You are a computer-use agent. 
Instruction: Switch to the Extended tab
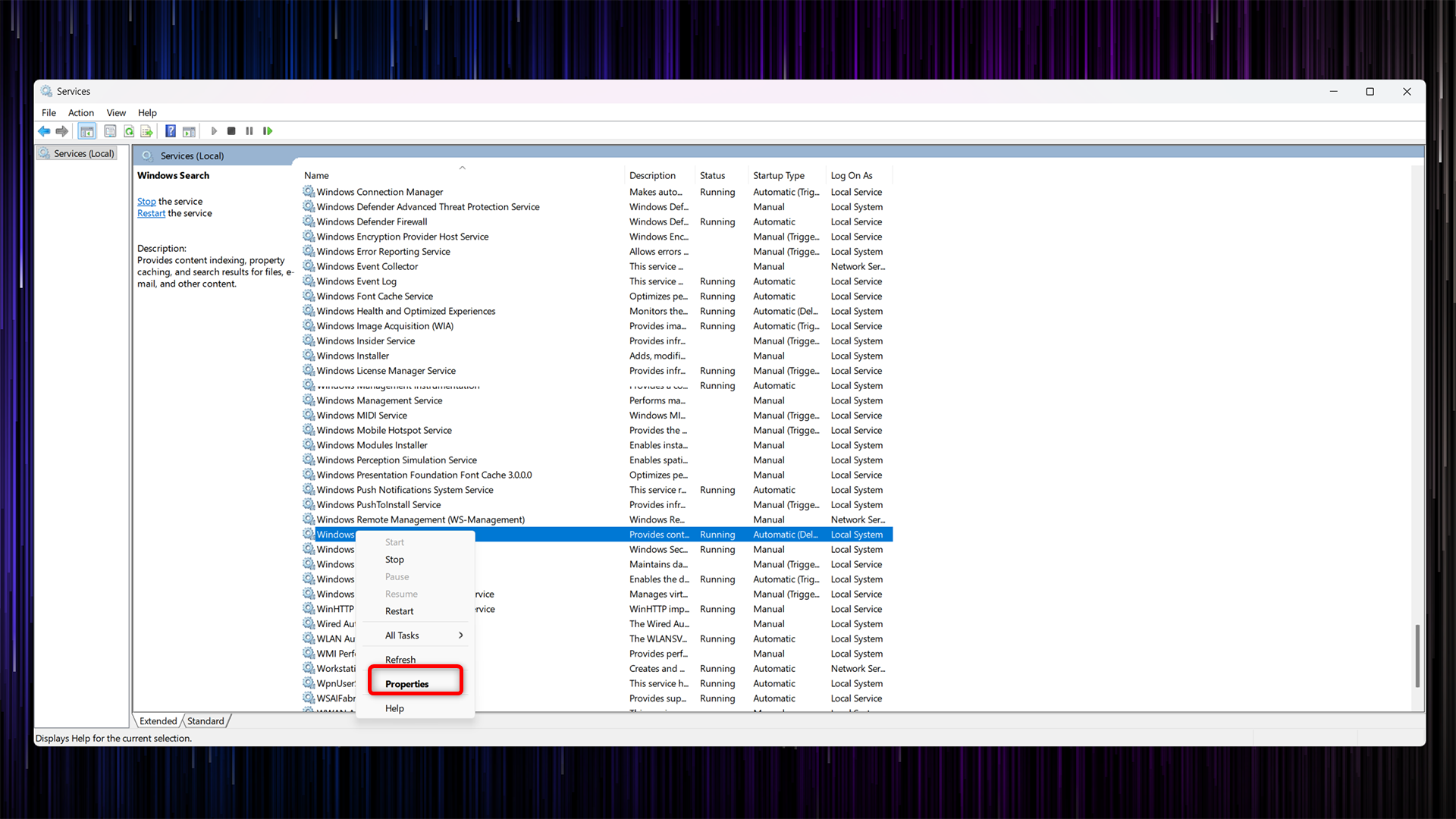point(158,721)
